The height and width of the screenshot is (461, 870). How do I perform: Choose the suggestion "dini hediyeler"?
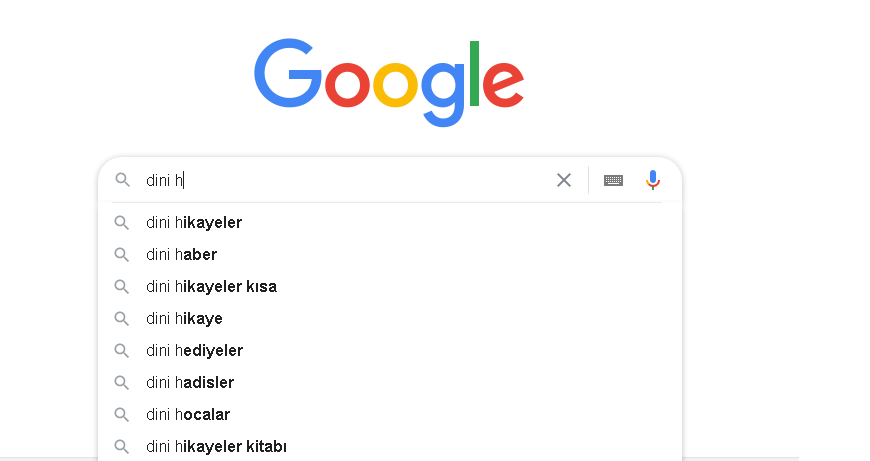coord(390,351)
